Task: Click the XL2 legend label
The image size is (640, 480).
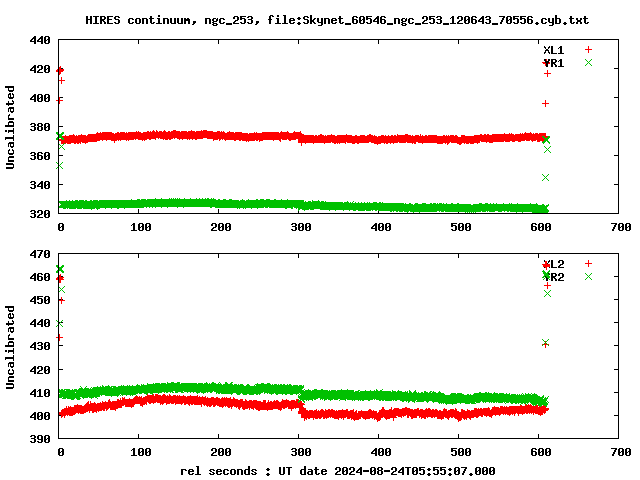Action: 553,264
